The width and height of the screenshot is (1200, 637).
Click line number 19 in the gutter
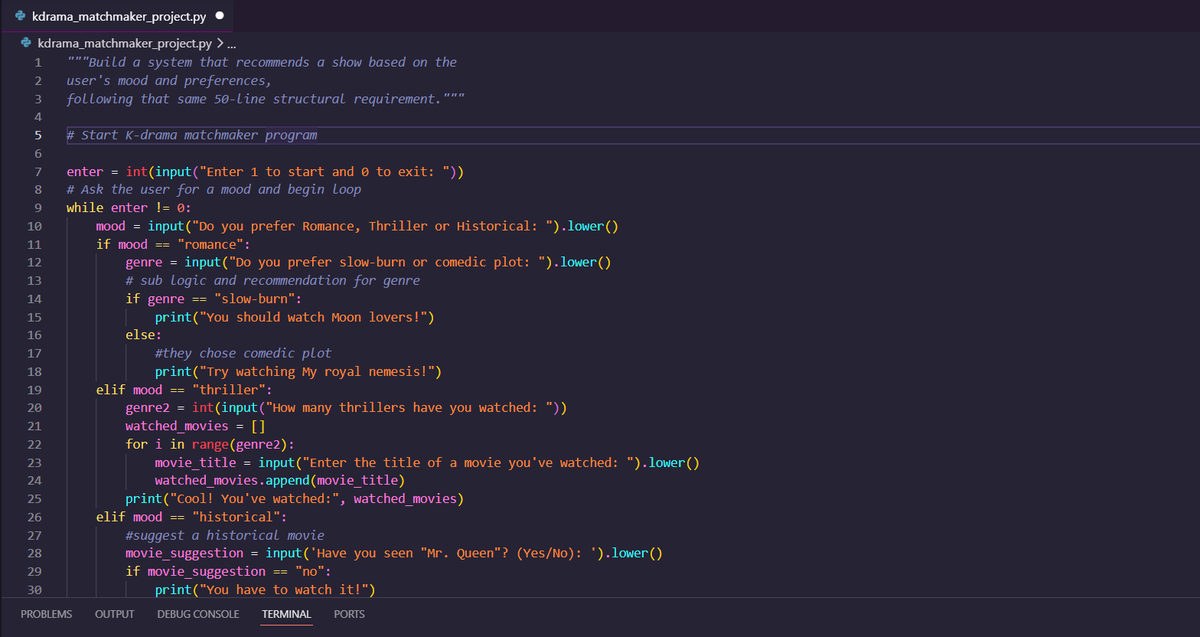34,390
